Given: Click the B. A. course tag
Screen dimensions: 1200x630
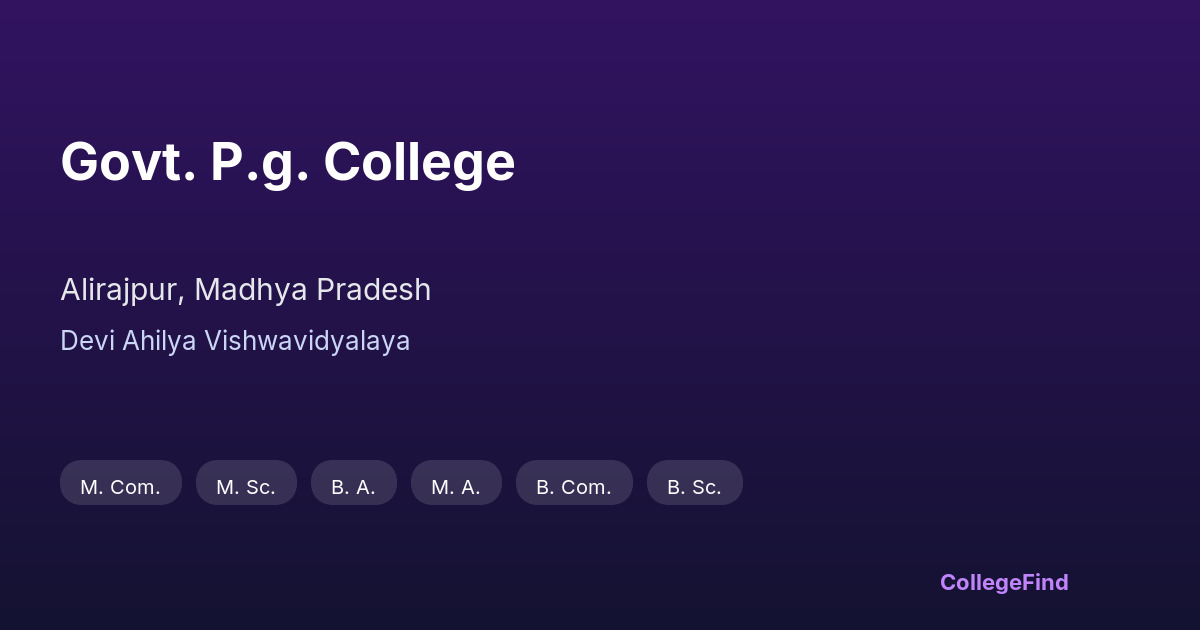Looking at the screenshot, I should point(354,483).
